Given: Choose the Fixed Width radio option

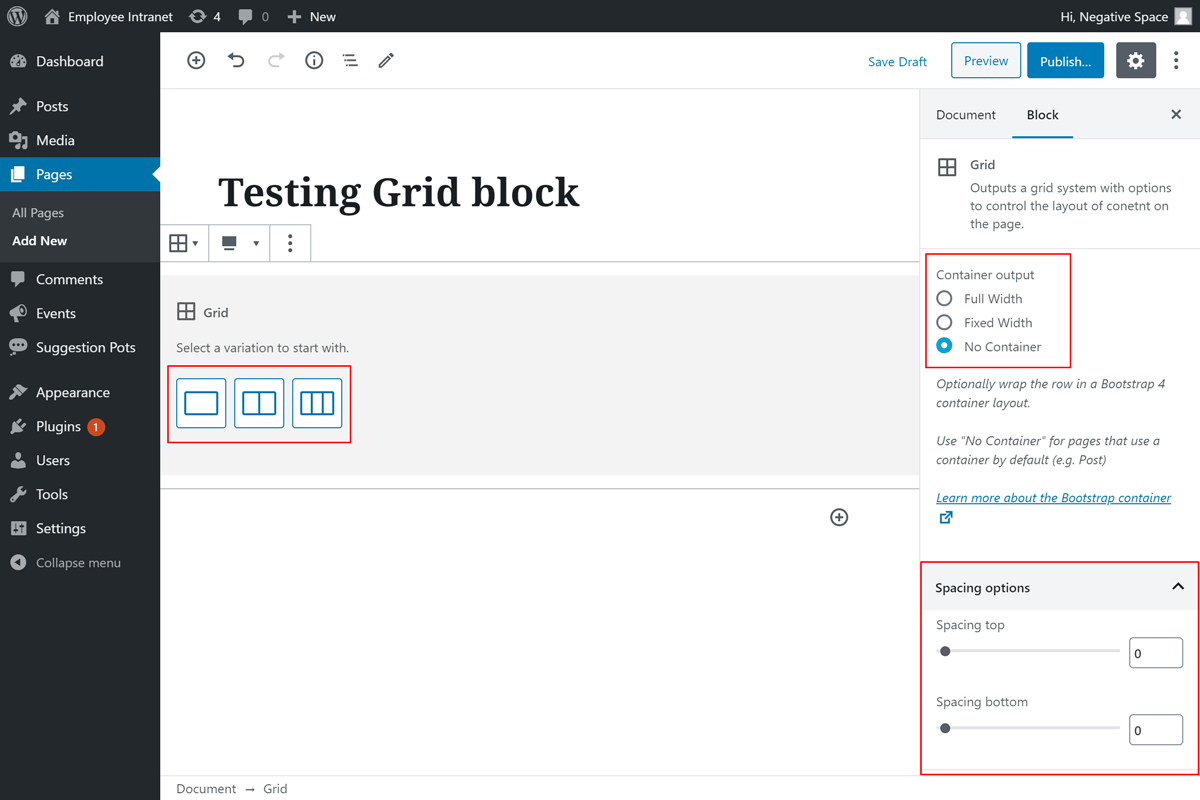Looking at the screenshot, I should pos(944,322).
